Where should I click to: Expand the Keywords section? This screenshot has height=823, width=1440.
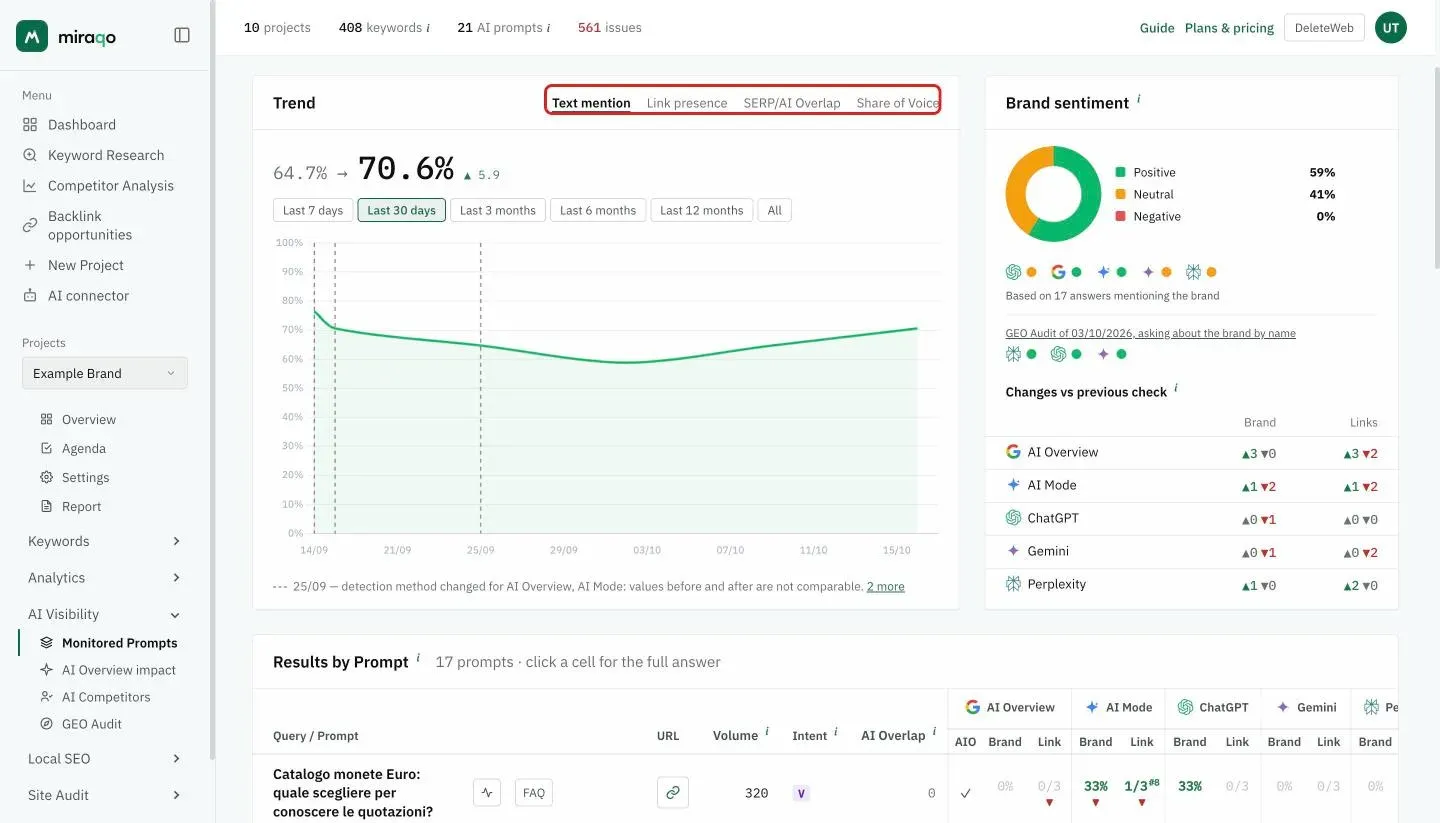pos(105,541)
